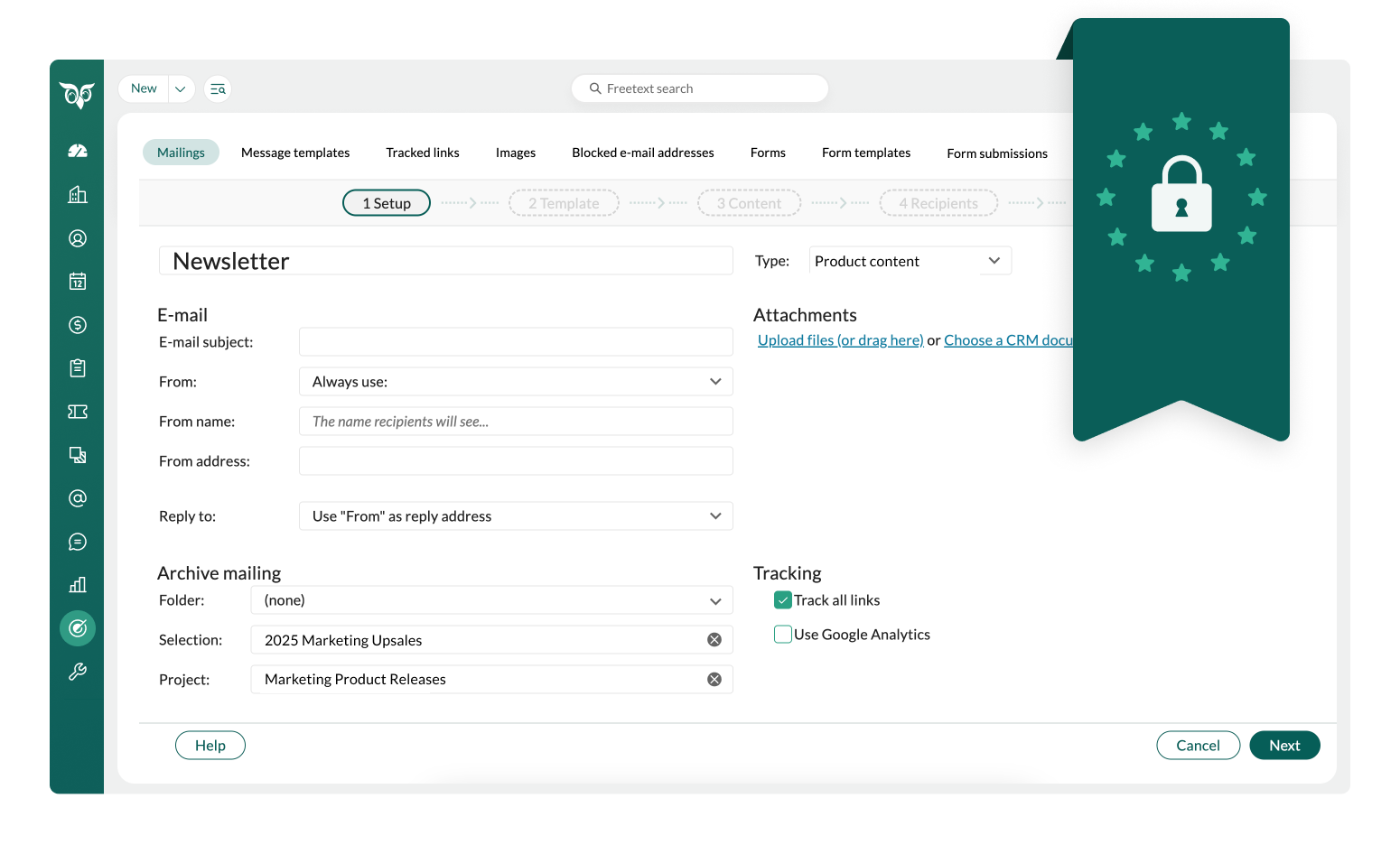The height and width of the screenshot is (854, 1400).
Task: Open the contact person icon in sidebar
Action: pyautogui.click(x=78, y=238)
